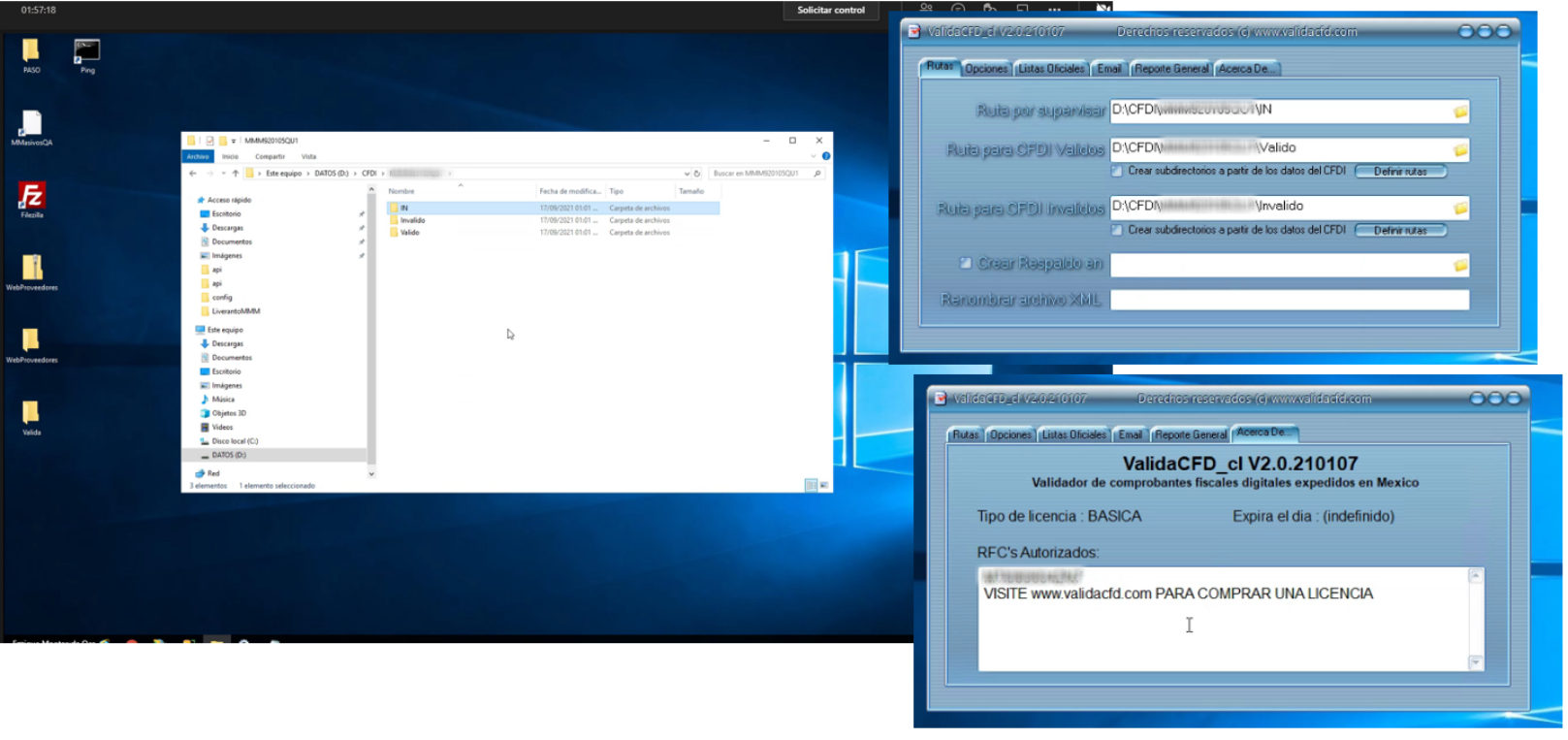Viewport: 1568px width, 740px height.
Task: Switch Explorer to large icons view
Action: pos(824,485)
